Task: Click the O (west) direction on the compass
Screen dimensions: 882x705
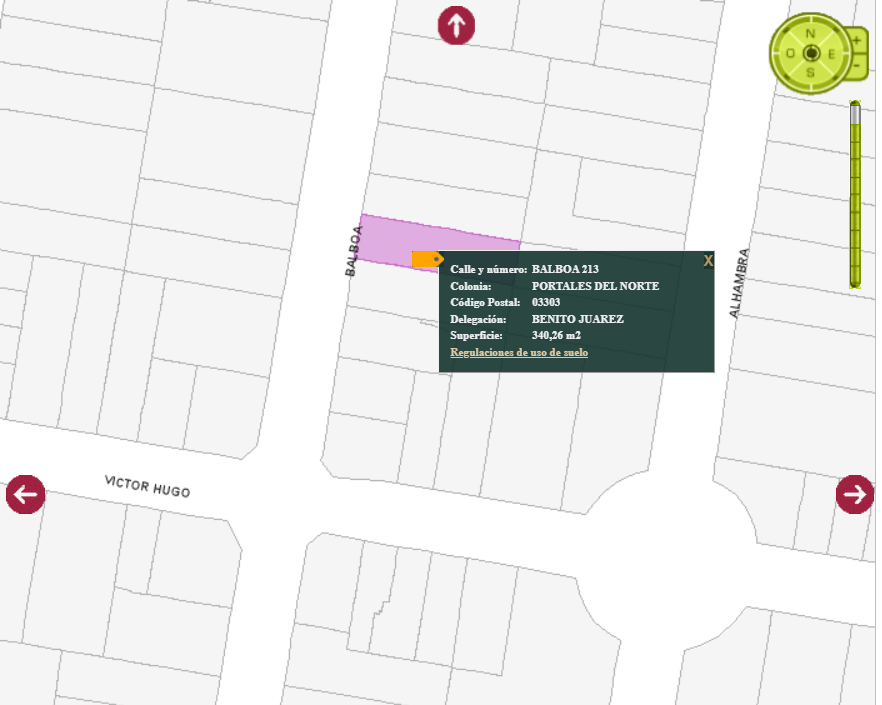Action: click(790, 53)
